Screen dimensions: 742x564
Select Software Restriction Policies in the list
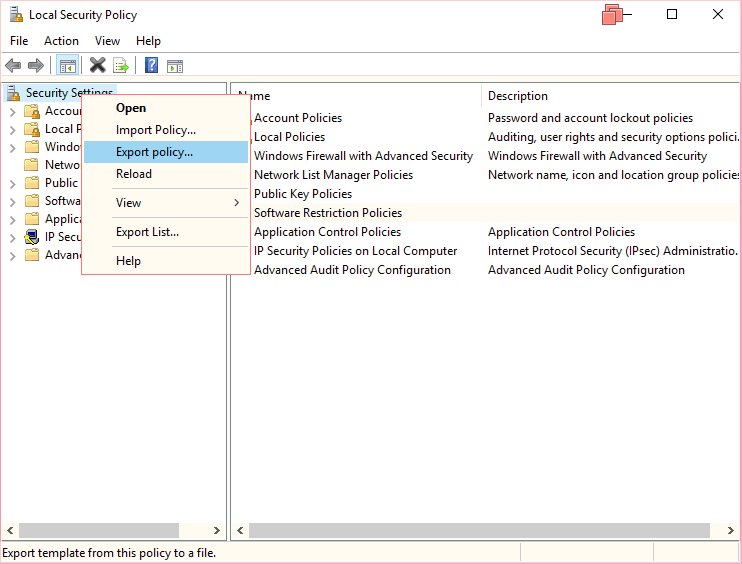pyautogui.click(x=328, y=213)
